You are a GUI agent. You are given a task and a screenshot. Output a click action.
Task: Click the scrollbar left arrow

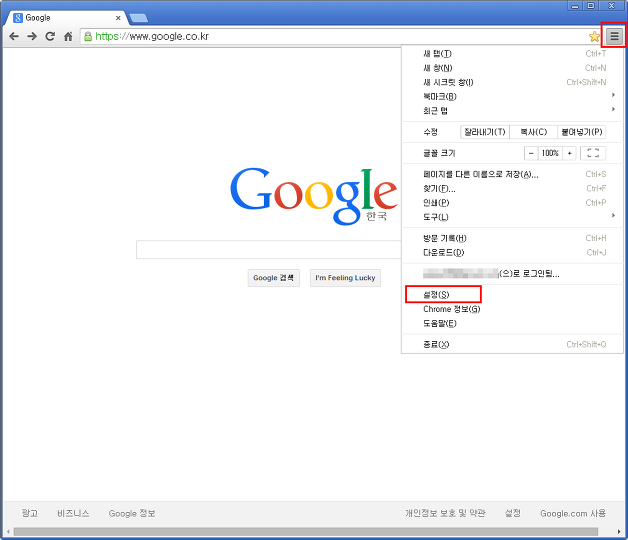[8, 532]
